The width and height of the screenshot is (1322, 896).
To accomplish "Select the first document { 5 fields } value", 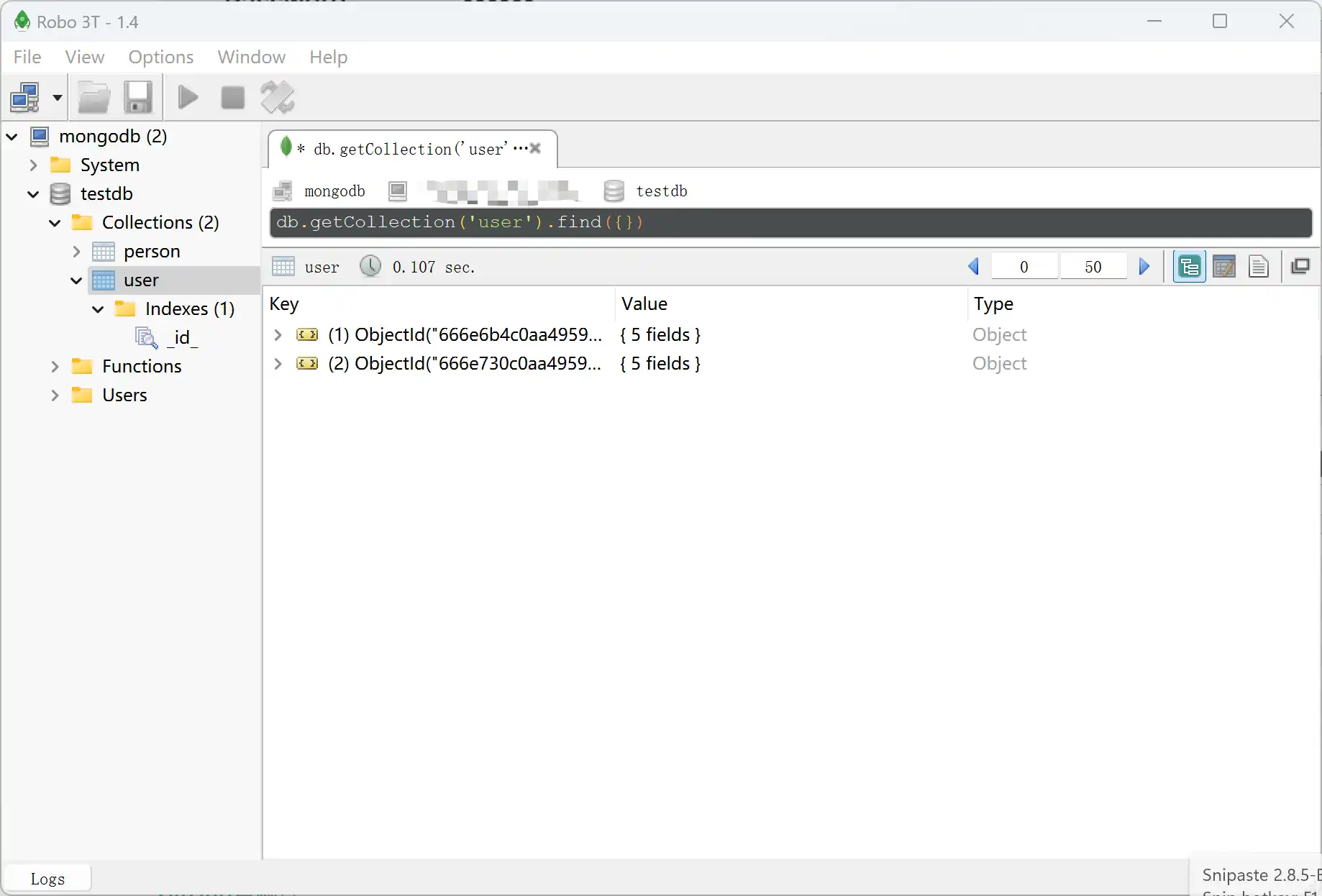I will coord(660,334).
